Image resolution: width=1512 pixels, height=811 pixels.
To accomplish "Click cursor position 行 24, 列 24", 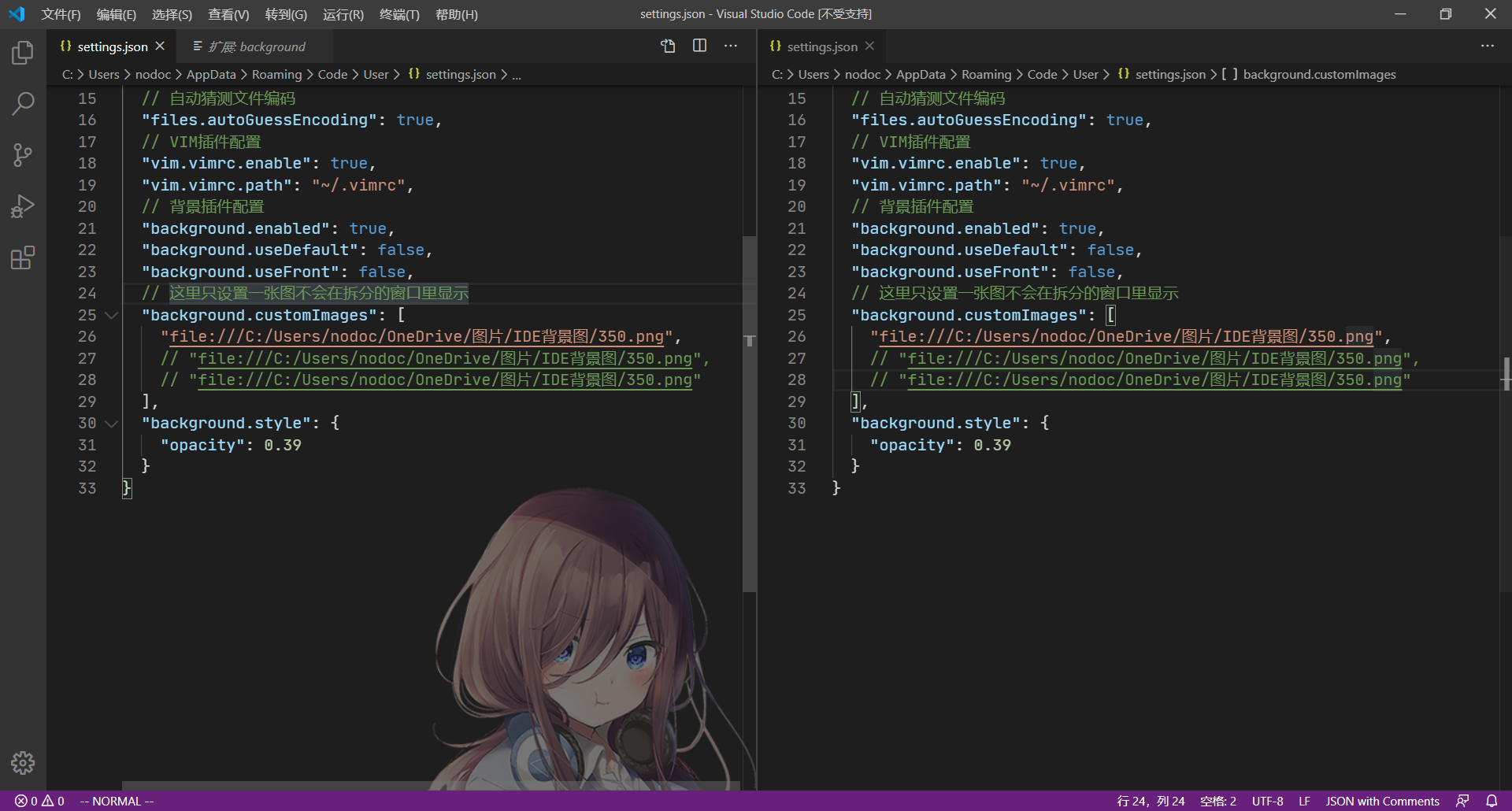I will [x=1151, y=801].
